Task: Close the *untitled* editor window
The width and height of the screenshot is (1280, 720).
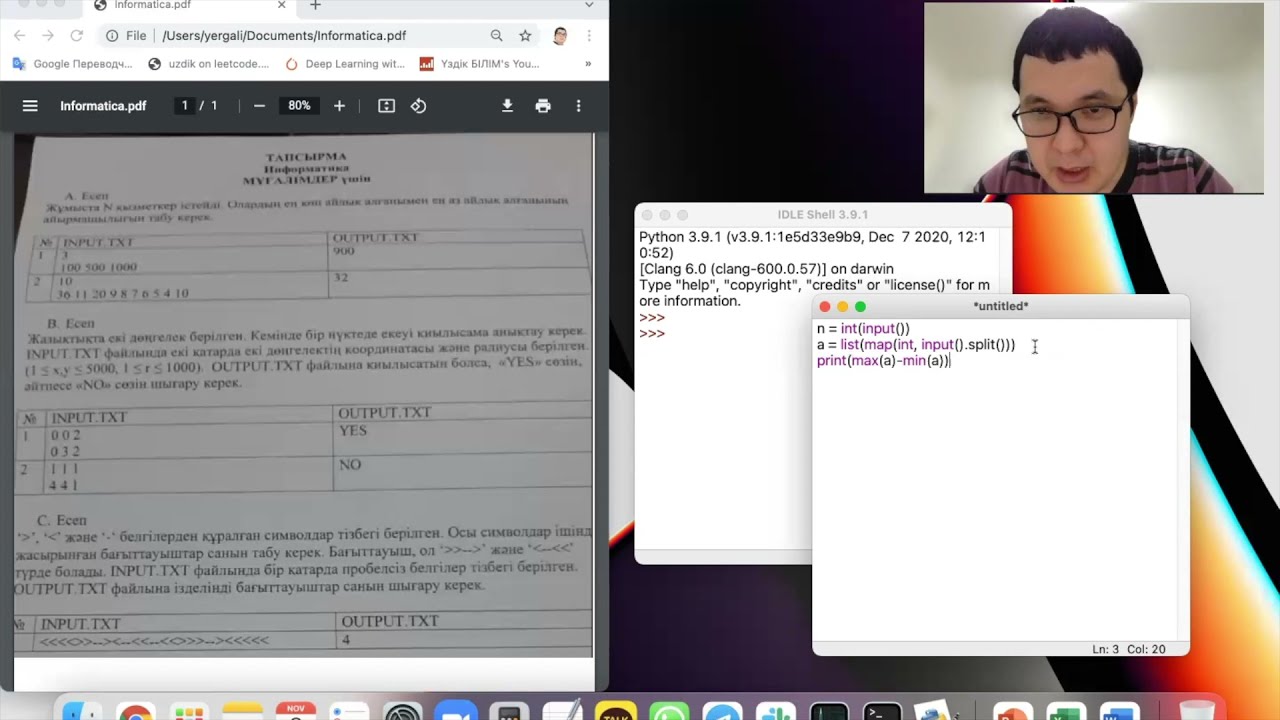Action: click(x=825, y=307)
